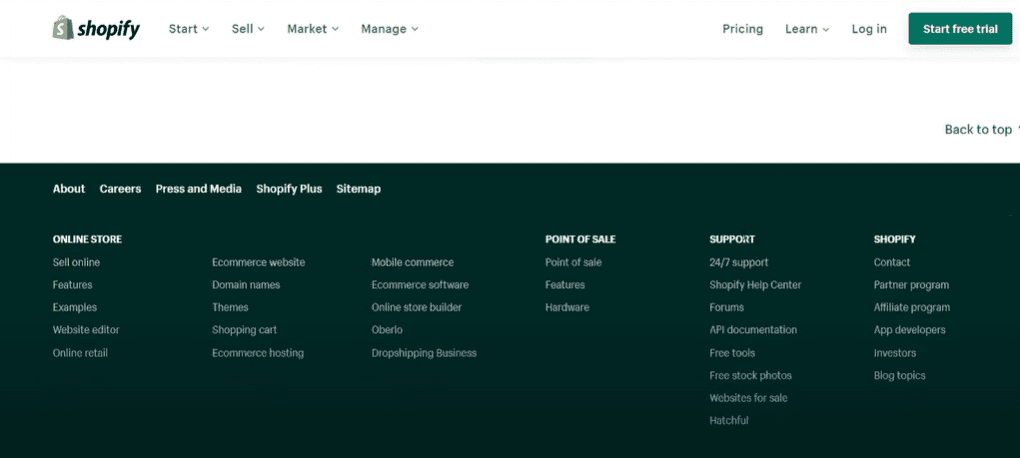Click the Hardware link
This screenshot has height=458, width=1020.
click(567, 307)
